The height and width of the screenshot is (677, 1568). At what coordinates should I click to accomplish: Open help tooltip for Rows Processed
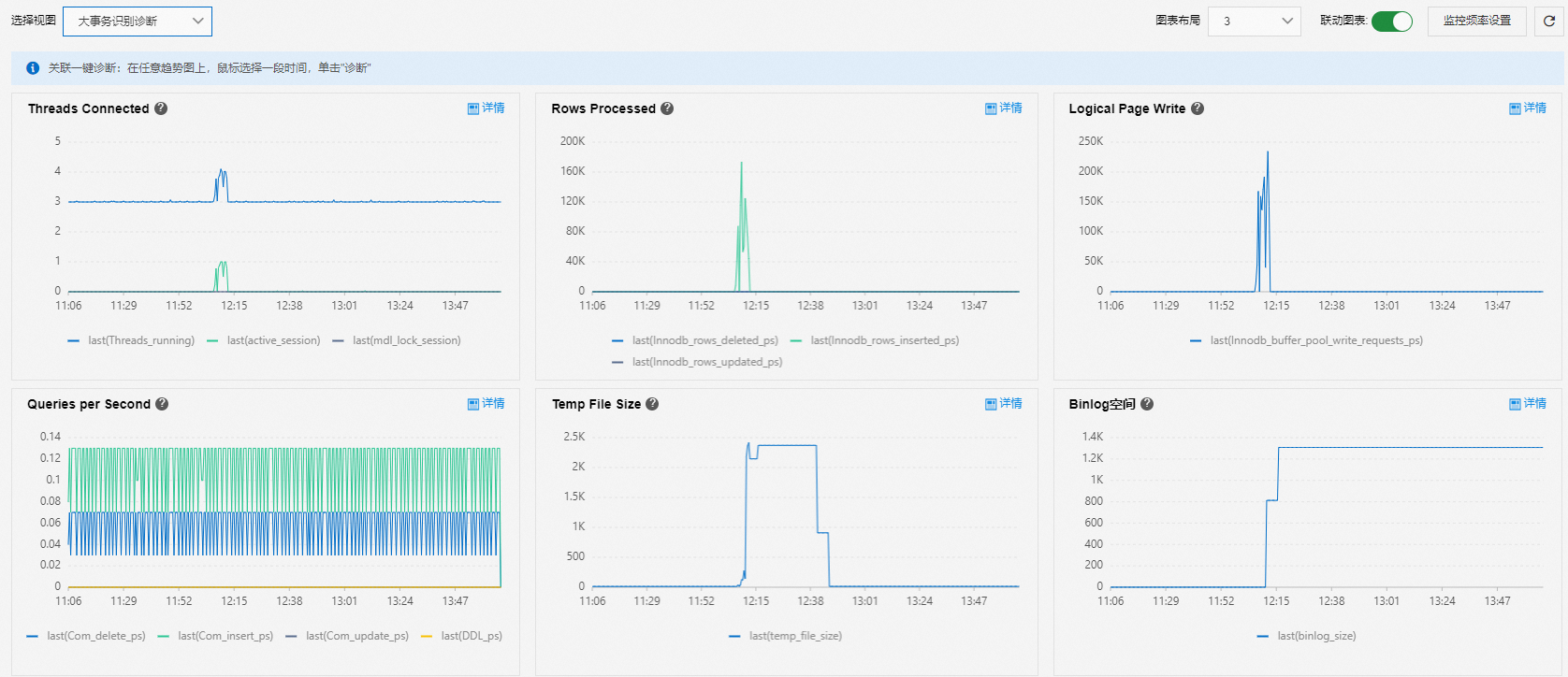coord(667,108)
